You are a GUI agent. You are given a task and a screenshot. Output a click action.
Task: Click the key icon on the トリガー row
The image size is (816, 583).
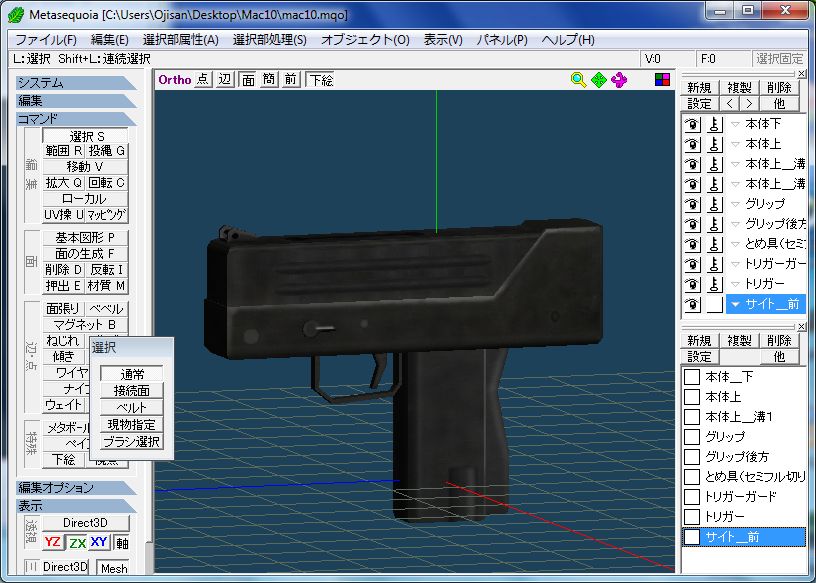pyautogui.click(x=715, y=284)
